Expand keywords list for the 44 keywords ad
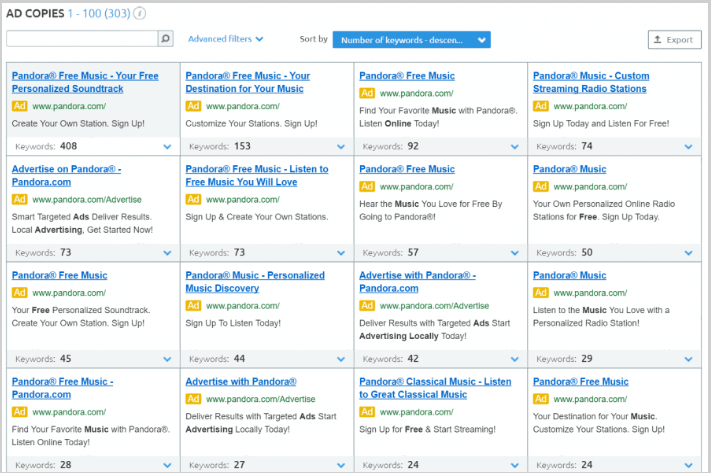 click(341, 359)
